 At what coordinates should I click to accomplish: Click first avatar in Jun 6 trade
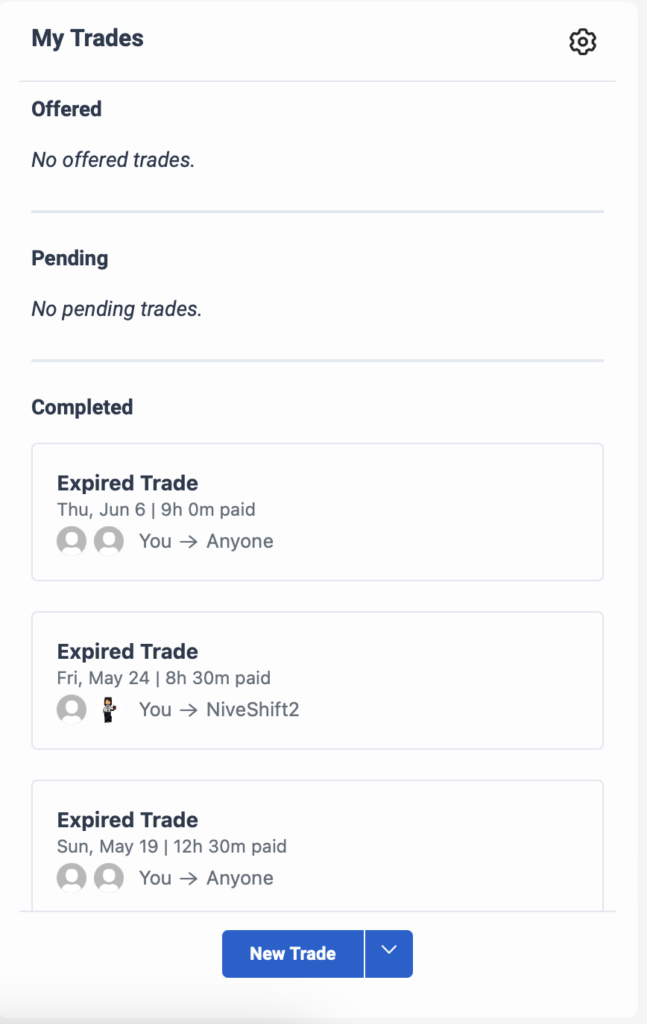72,541
